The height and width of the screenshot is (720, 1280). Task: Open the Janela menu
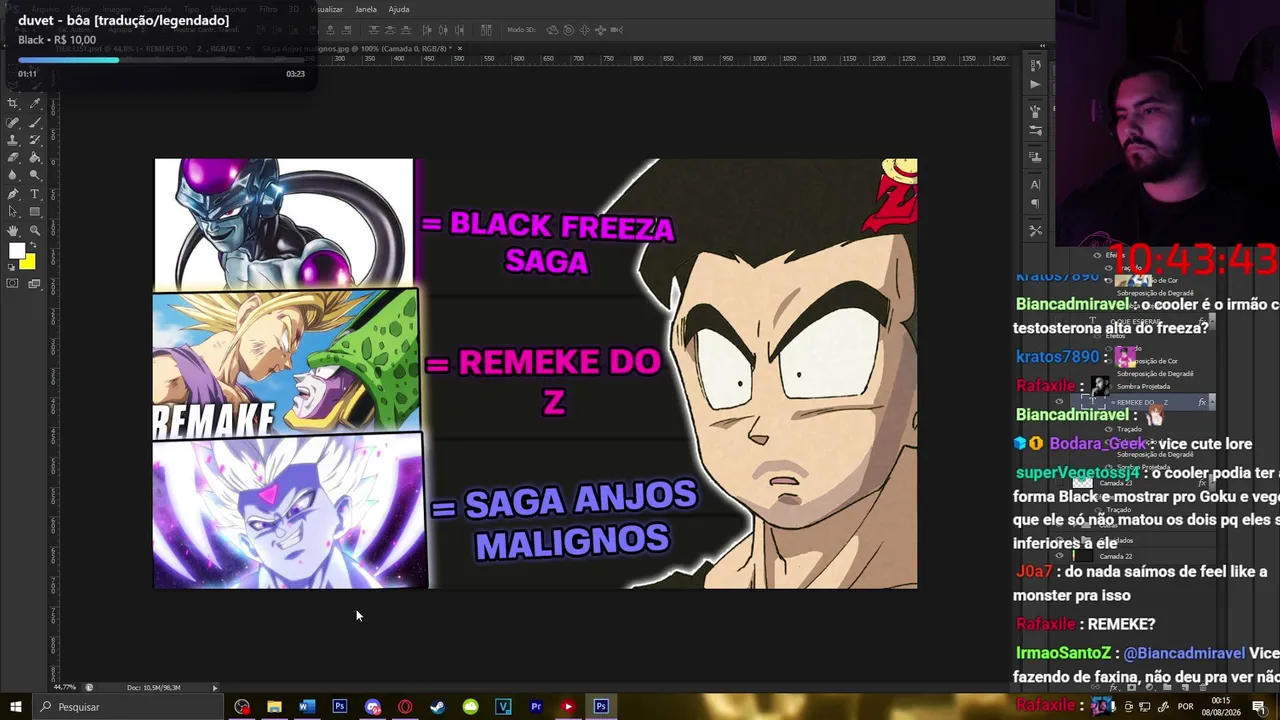click(366, 9)
